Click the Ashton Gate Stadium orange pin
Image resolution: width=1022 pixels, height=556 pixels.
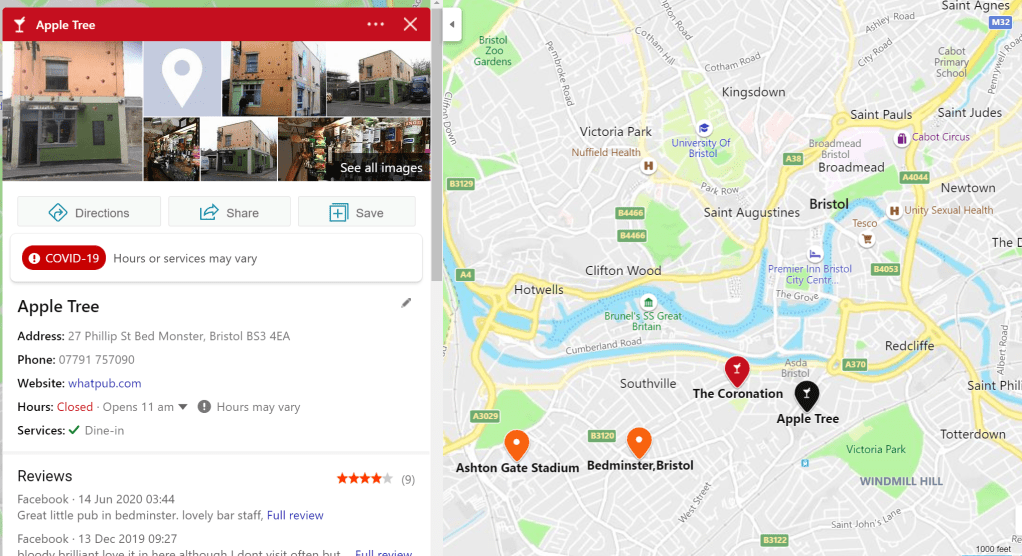pos(516,446)
